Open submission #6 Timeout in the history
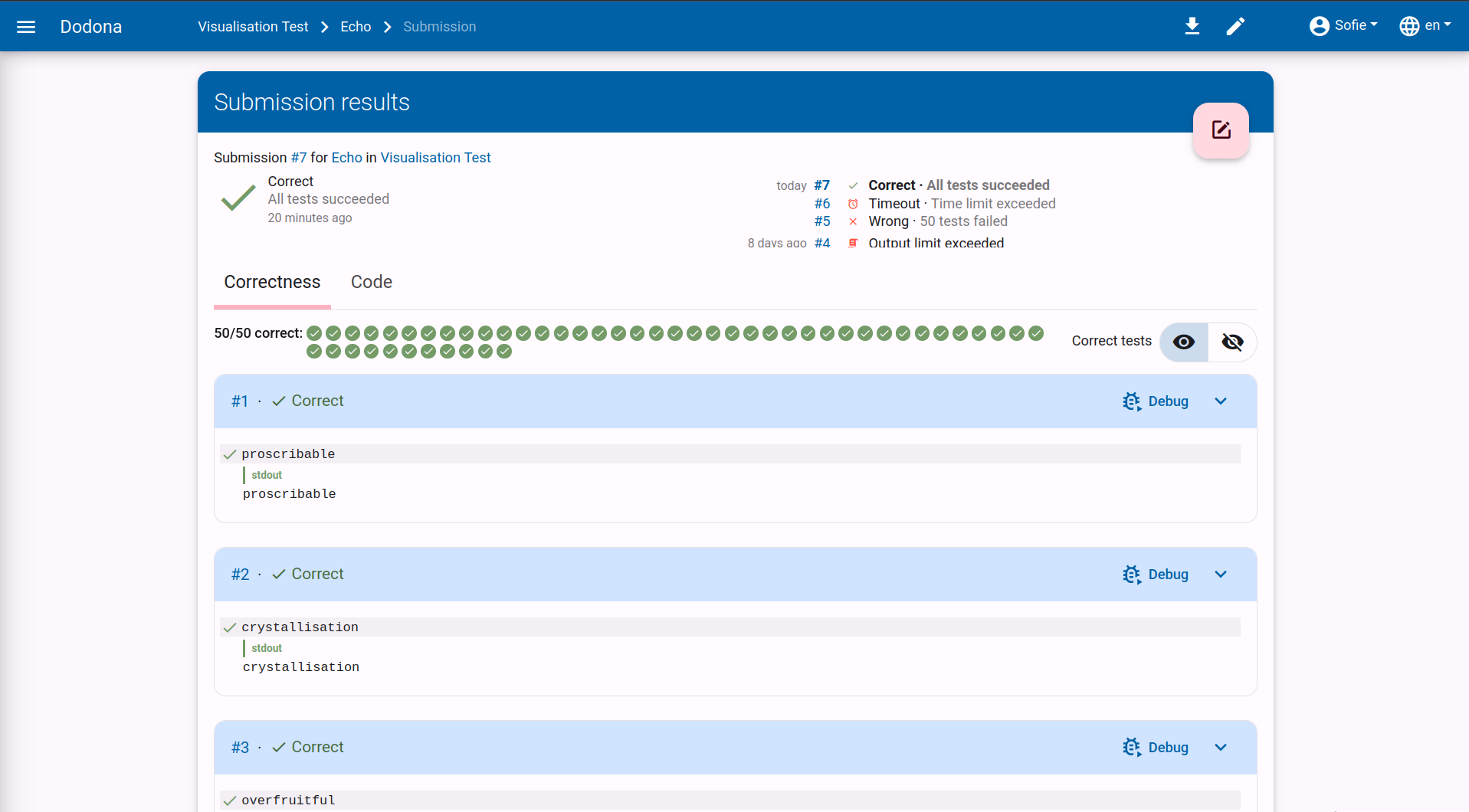This screenshot has width=1469, height=812. tap(821, 204)
